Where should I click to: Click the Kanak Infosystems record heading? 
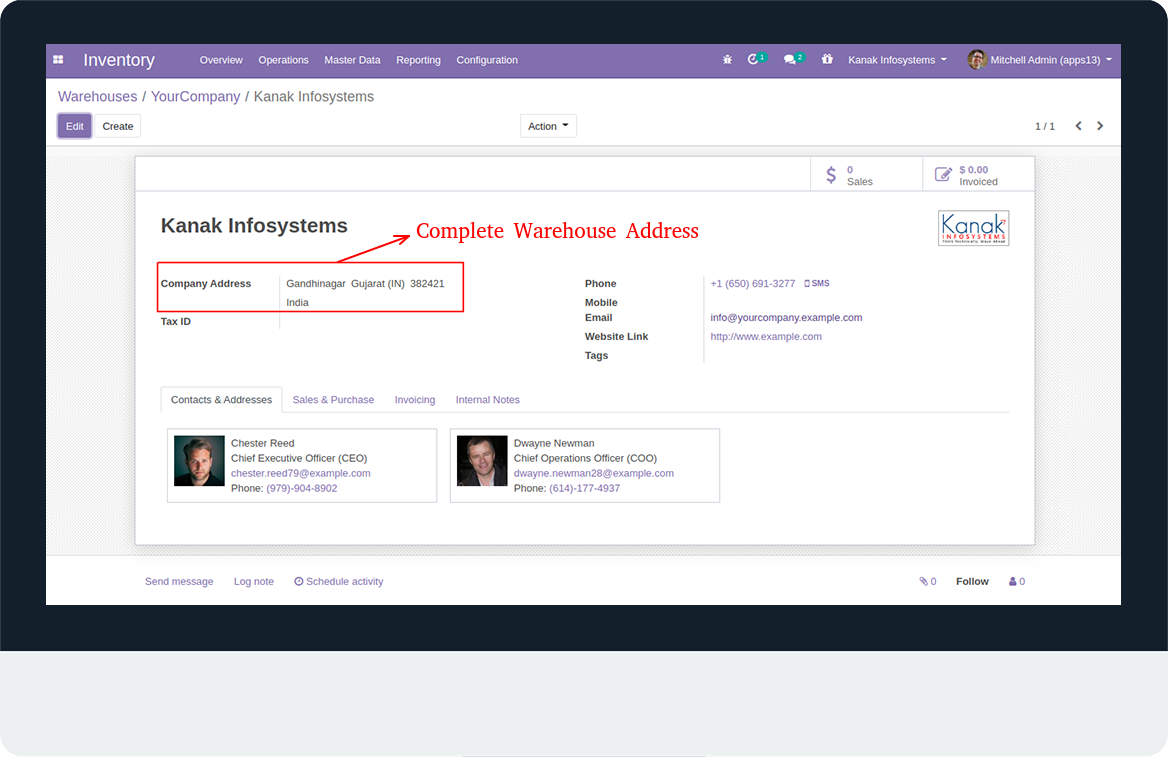(x=254, y=226)
